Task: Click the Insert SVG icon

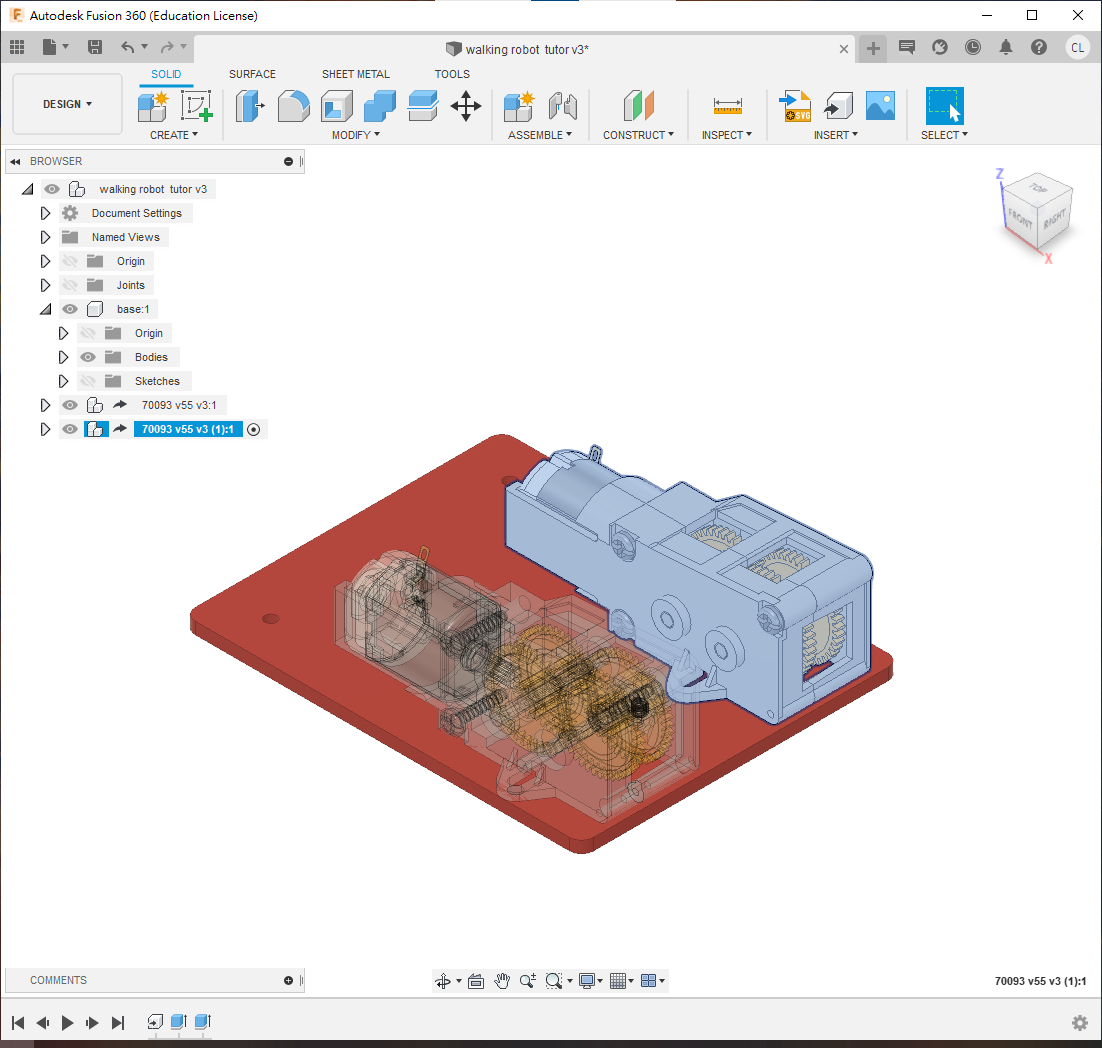Action: tap(796, 105)
